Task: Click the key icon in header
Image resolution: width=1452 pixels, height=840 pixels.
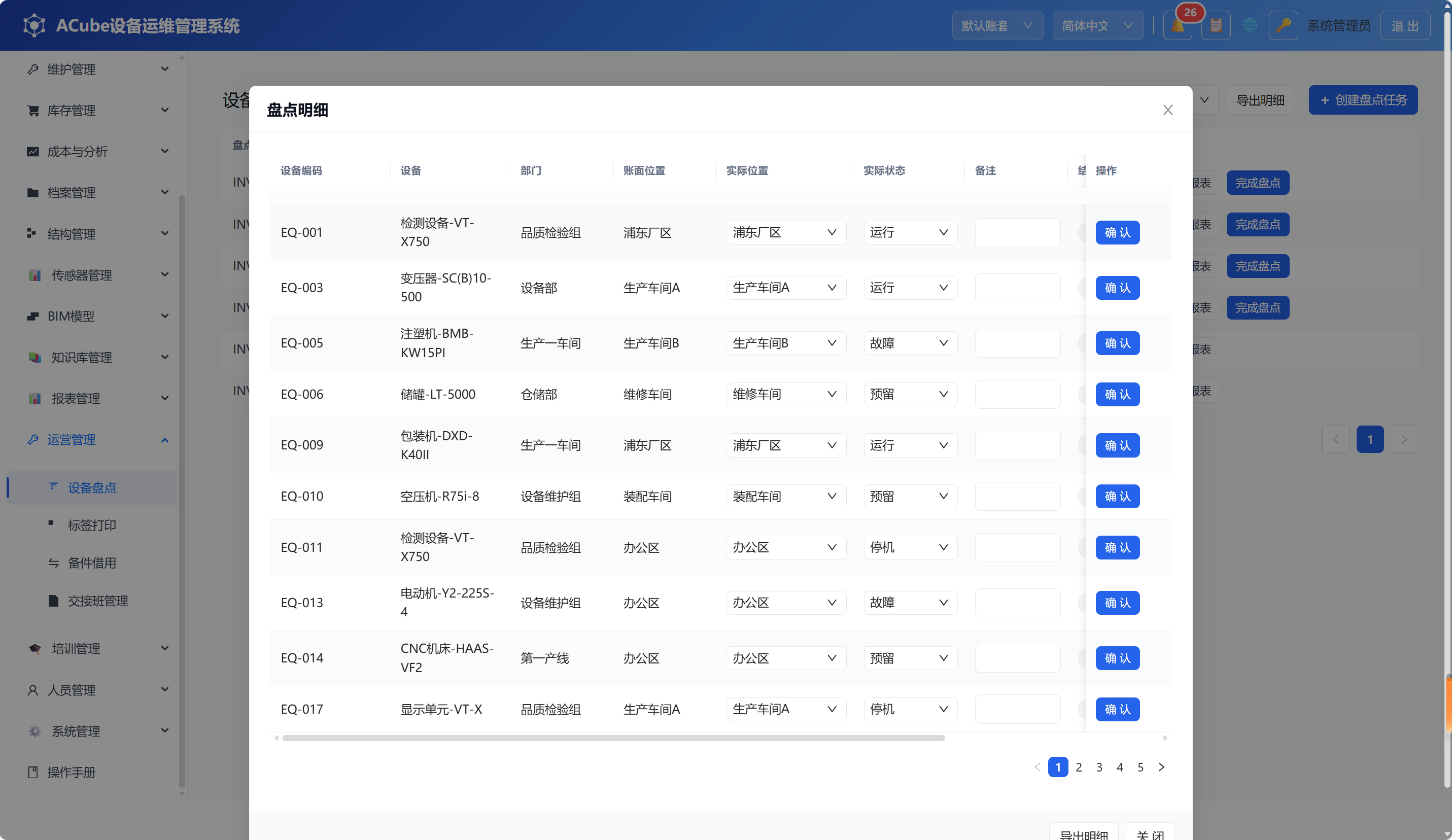Action: pyautogui.click(x=1283, y=25)
